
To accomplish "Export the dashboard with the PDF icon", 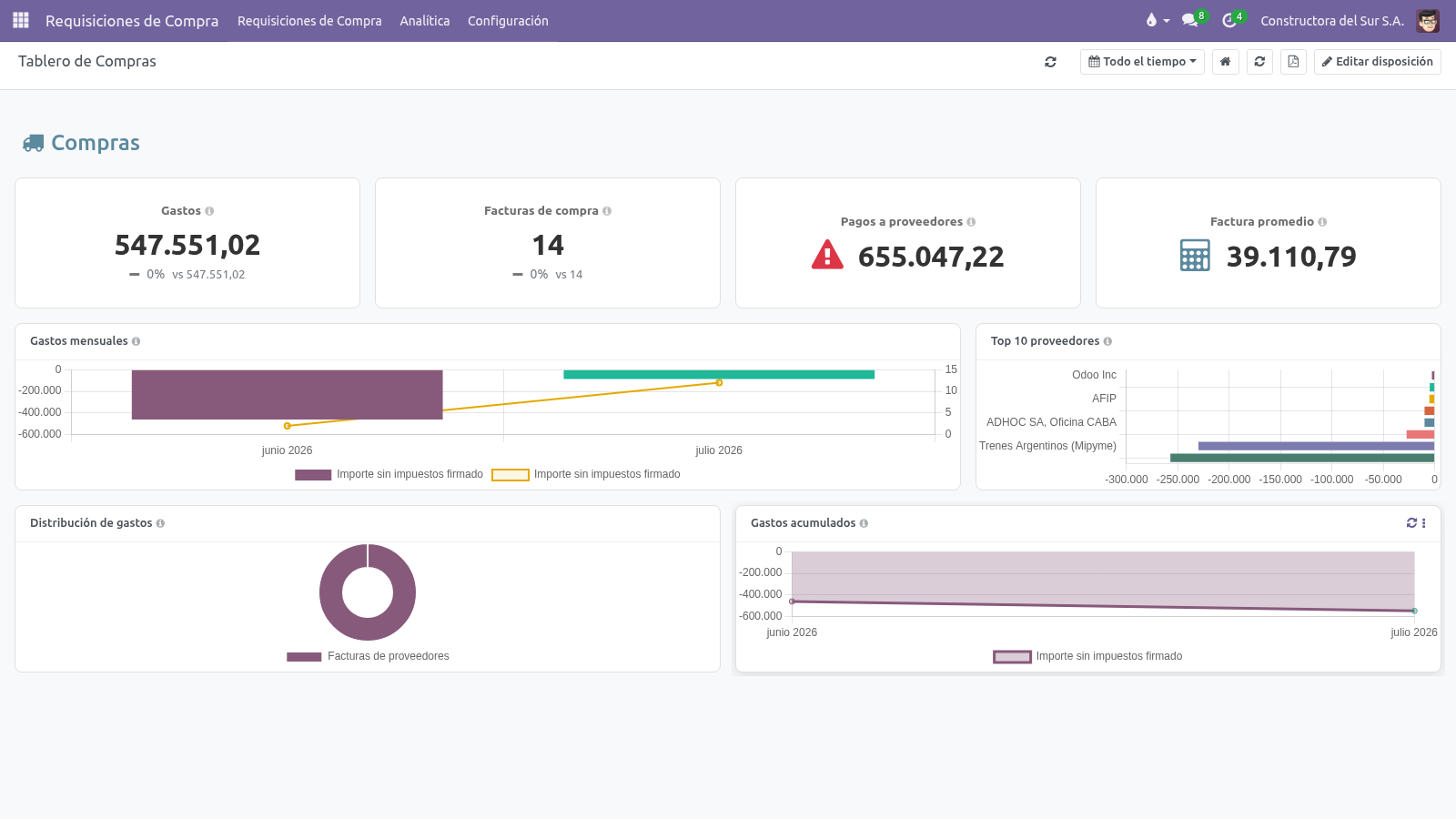I will click(x=1293, y=62).
